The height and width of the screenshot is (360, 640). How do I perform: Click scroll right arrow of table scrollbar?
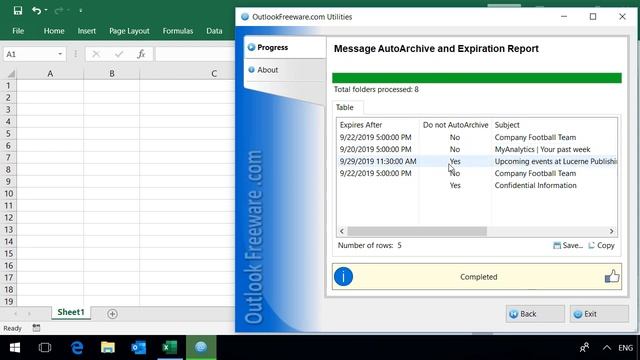pyautogui.click(x=611, y=231)
